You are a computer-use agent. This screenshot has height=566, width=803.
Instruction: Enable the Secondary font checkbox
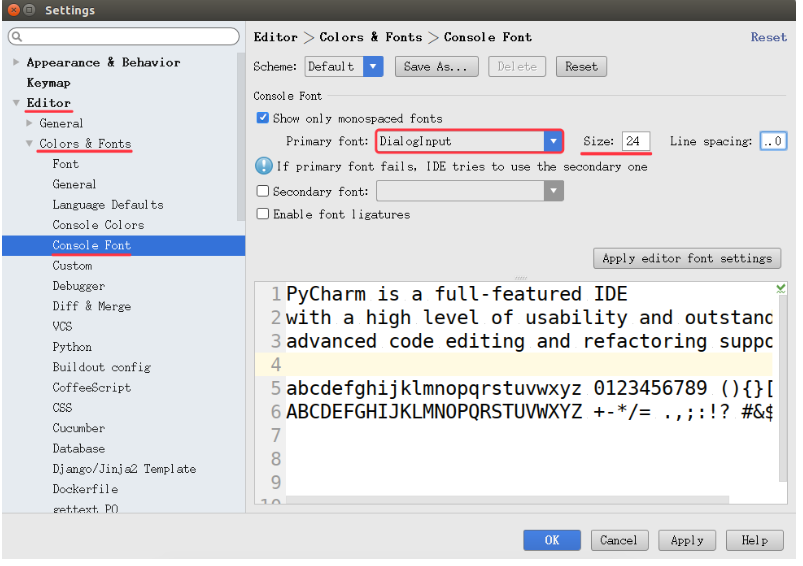pos(262,191)
